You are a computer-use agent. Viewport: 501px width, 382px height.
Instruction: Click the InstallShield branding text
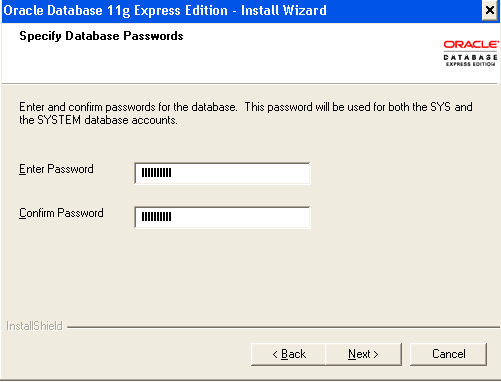pos(34,326)
